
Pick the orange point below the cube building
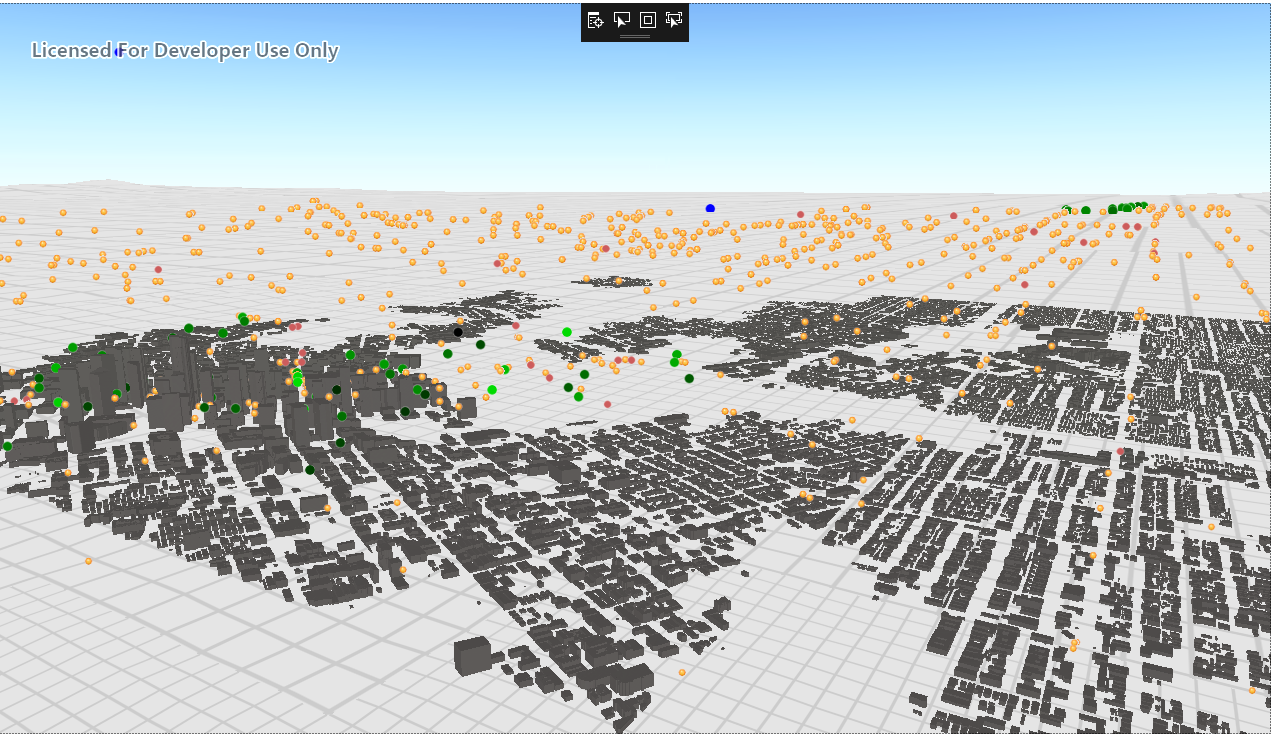point(682,672)
